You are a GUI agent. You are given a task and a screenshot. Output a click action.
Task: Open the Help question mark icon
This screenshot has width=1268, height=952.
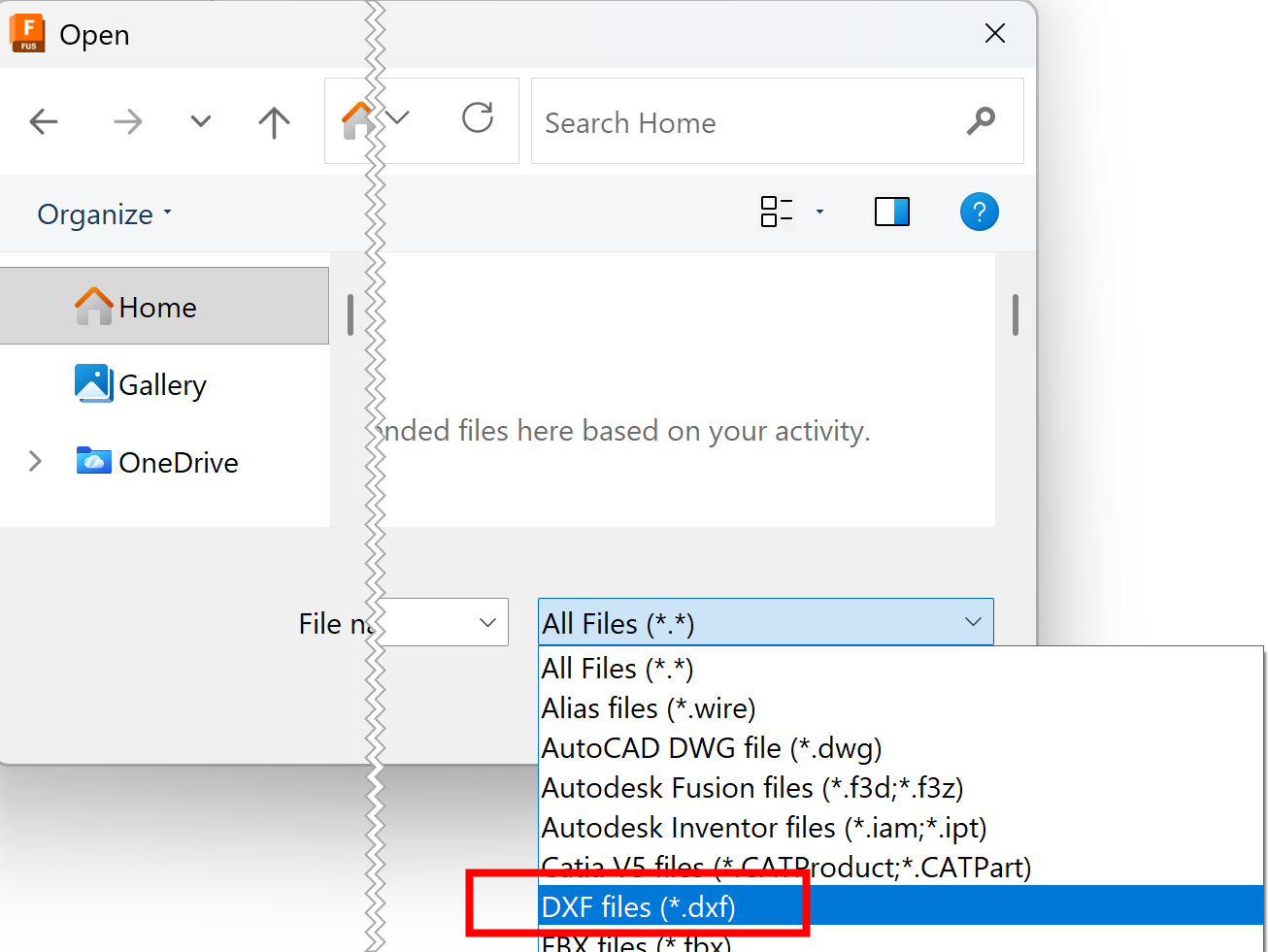(979, 212)
